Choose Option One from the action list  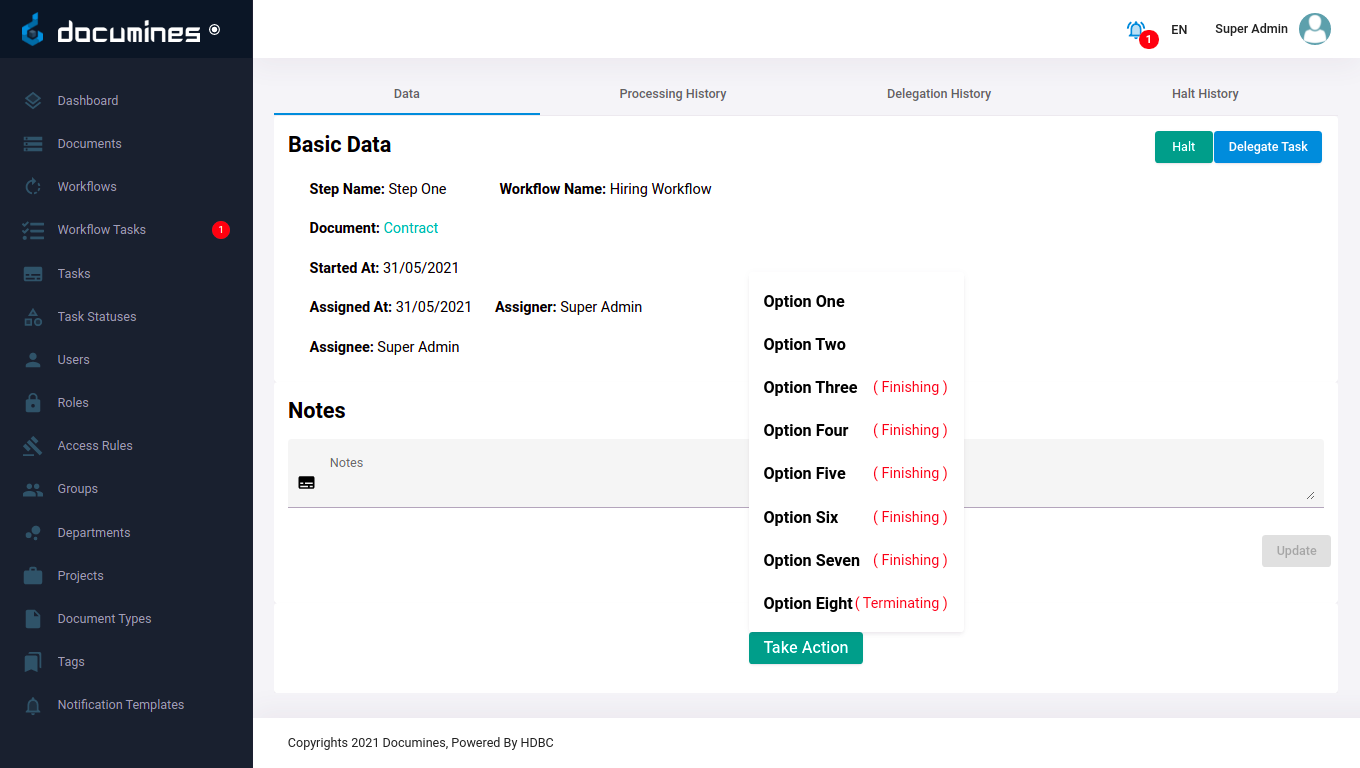[x=804, y=302]
